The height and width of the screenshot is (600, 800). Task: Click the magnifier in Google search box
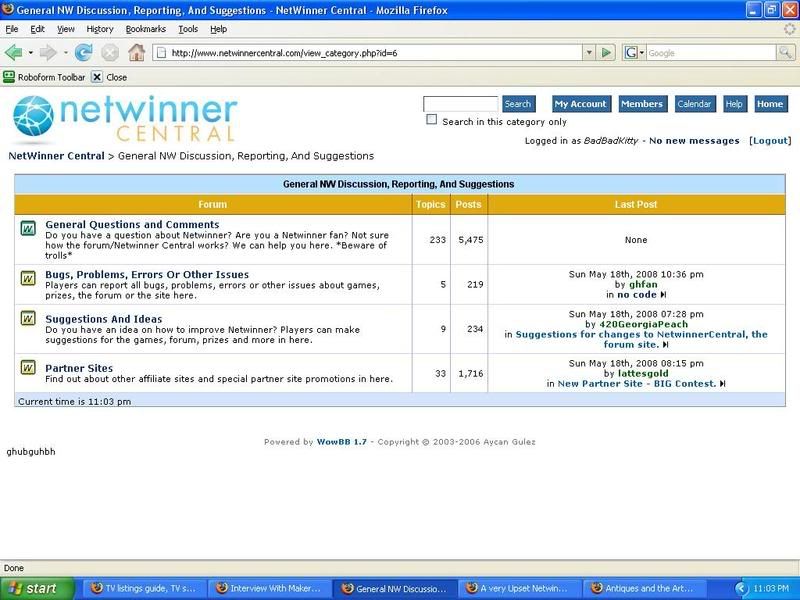coord(785,53)
